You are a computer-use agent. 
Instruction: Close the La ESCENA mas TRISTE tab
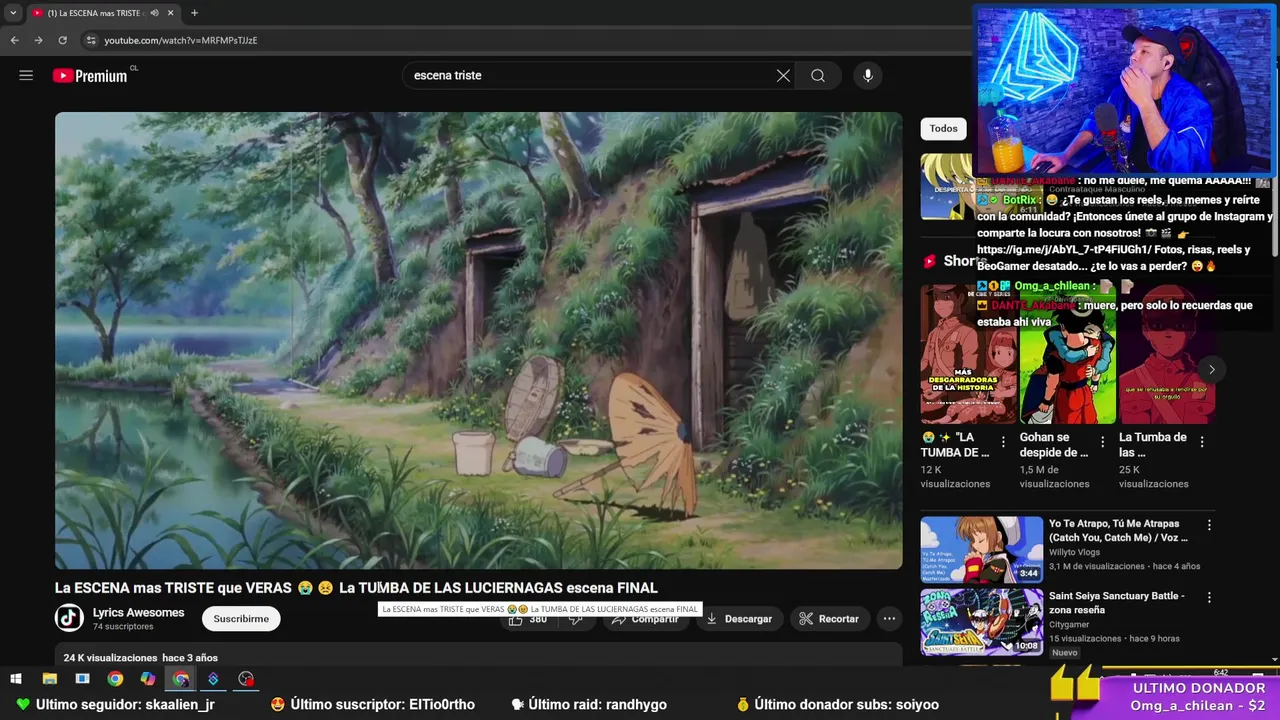pyautogui.click(x=170, y=13)
